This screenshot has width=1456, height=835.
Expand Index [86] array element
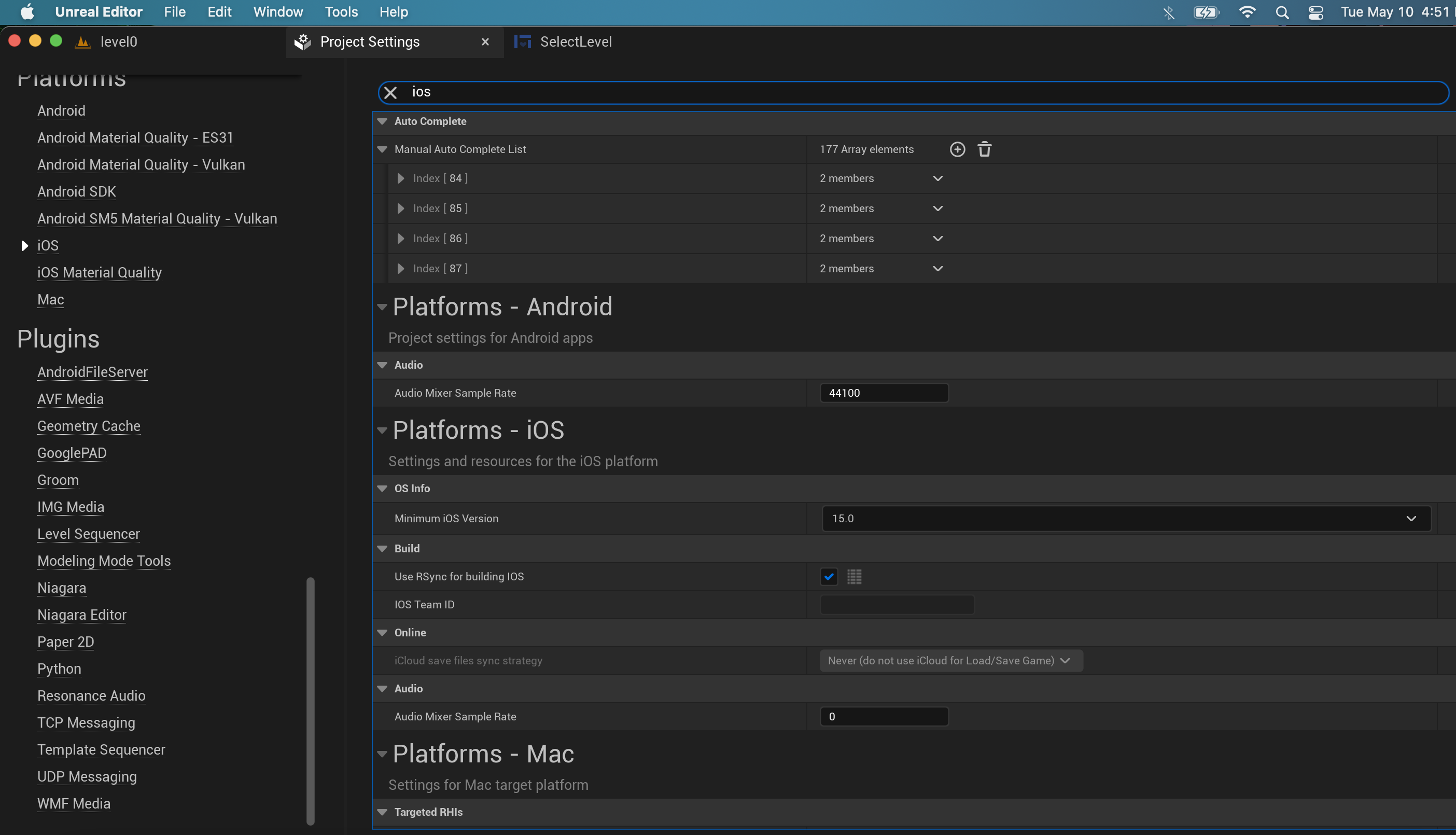click(401, 238)
